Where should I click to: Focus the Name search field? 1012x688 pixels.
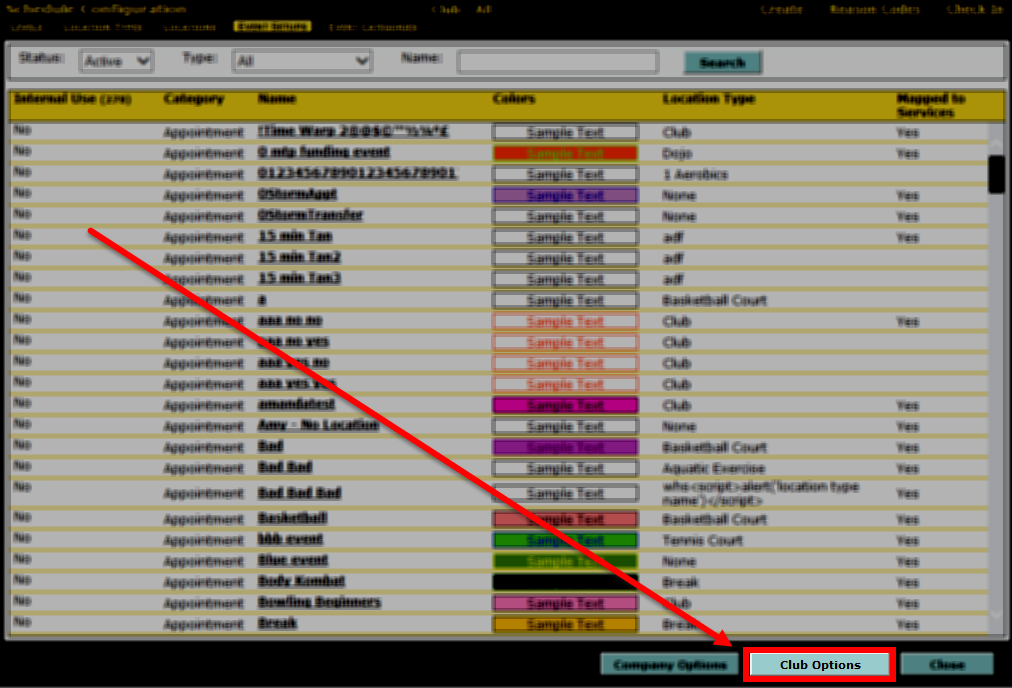point(557,62)
